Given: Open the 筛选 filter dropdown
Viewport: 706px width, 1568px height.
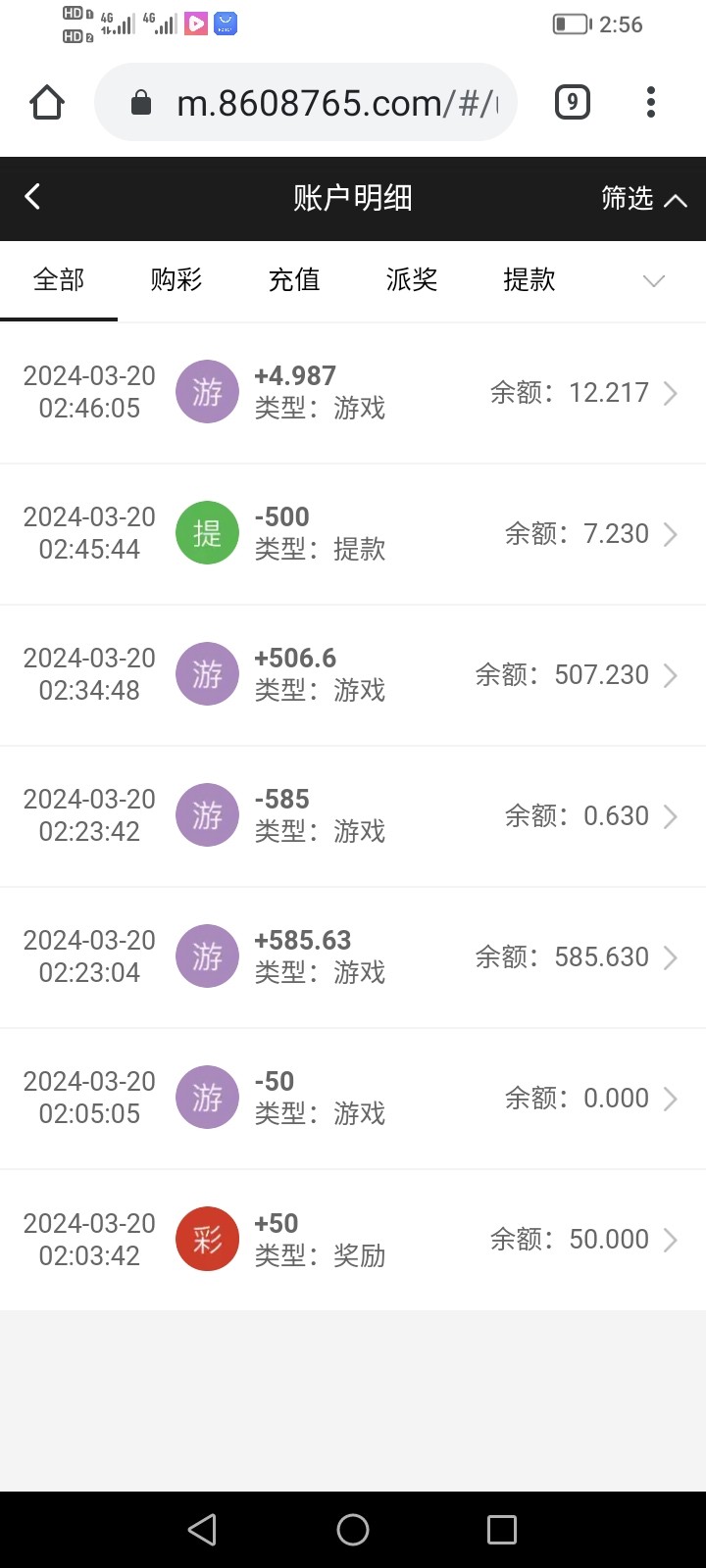Looking at the screenshot, I should [x=643, y=199].
